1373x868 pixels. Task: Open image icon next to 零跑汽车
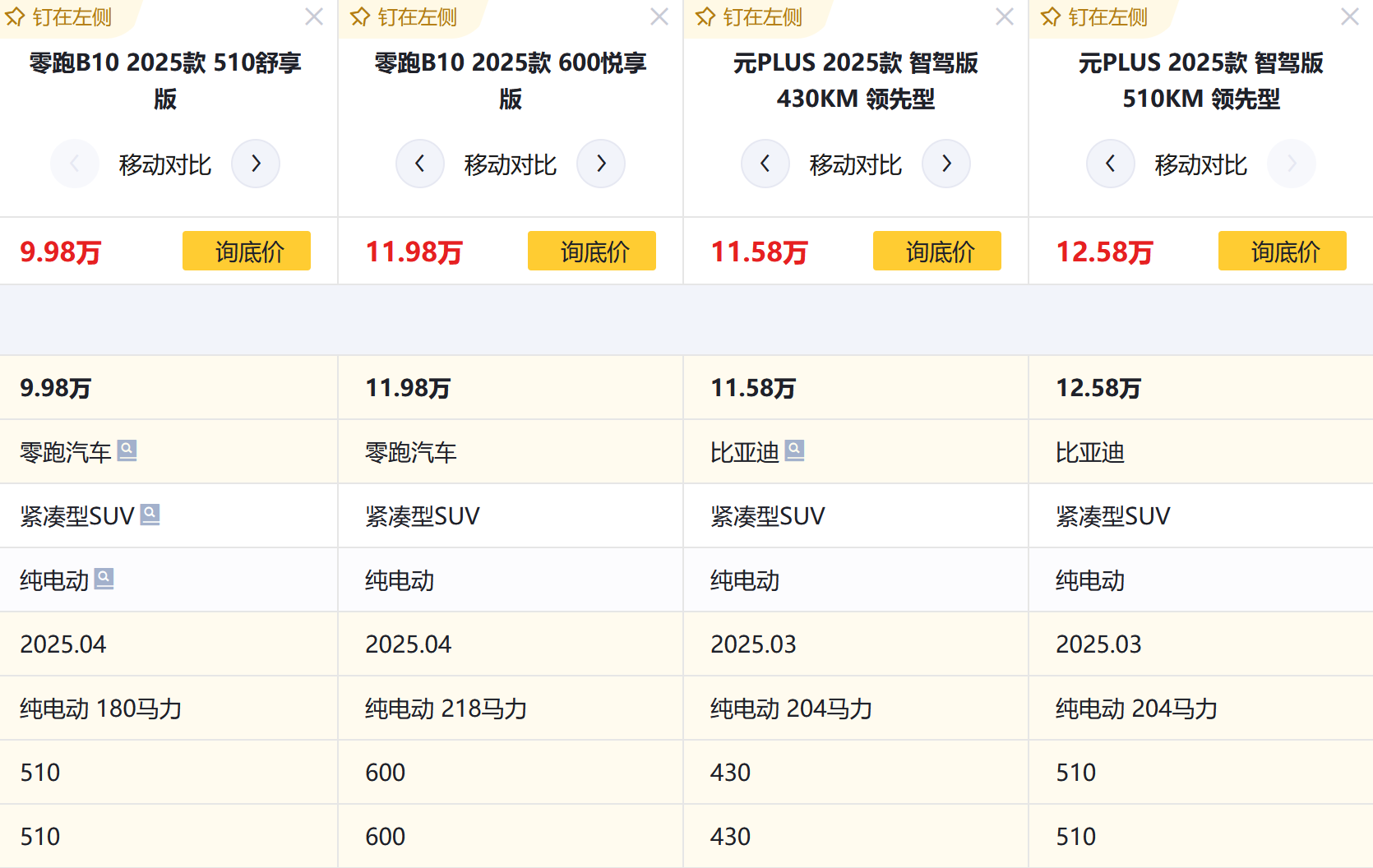coord(127,450)
